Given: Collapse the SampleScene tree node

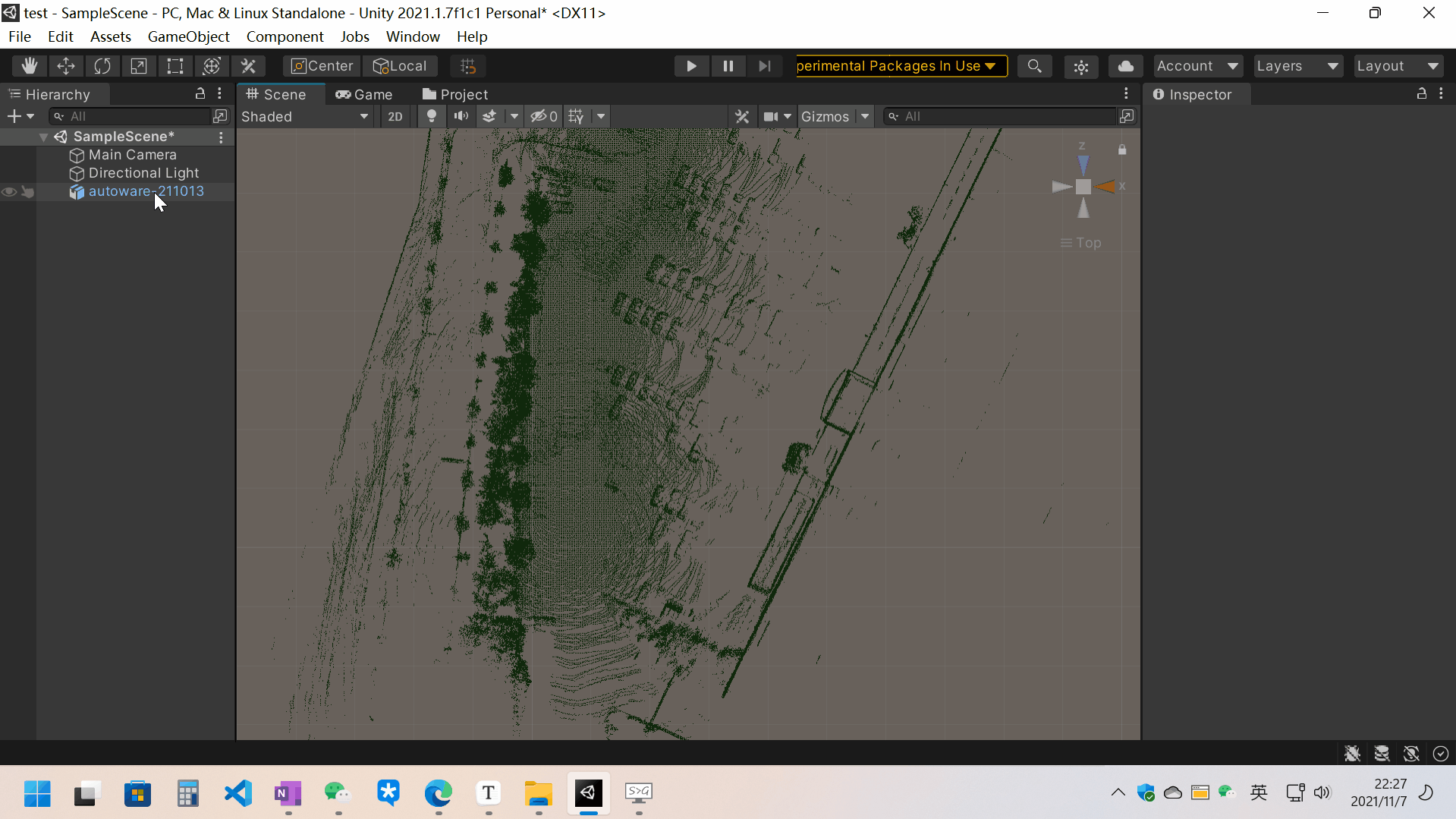Looking at the screenshot, I should 43,137.
